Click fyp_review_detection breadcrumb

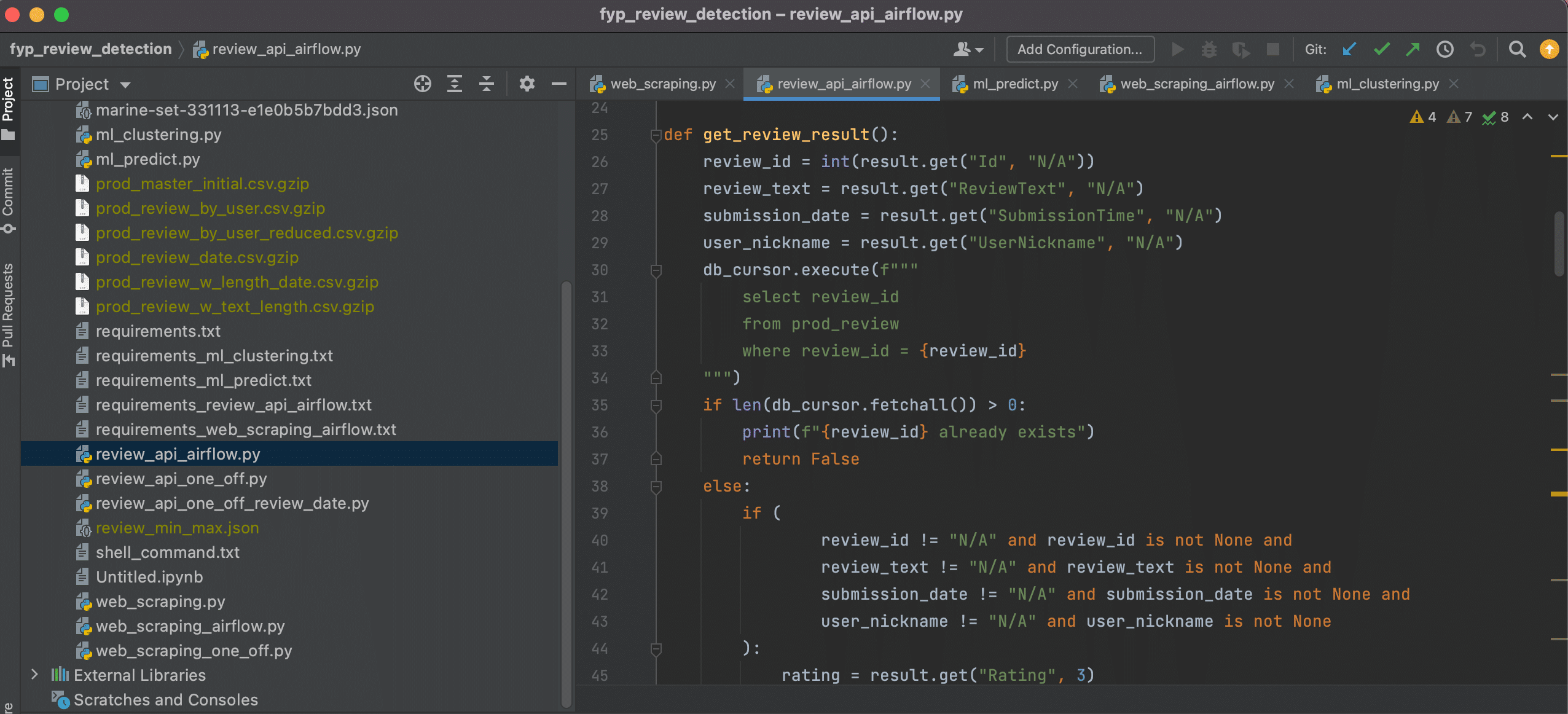point(91,49)
